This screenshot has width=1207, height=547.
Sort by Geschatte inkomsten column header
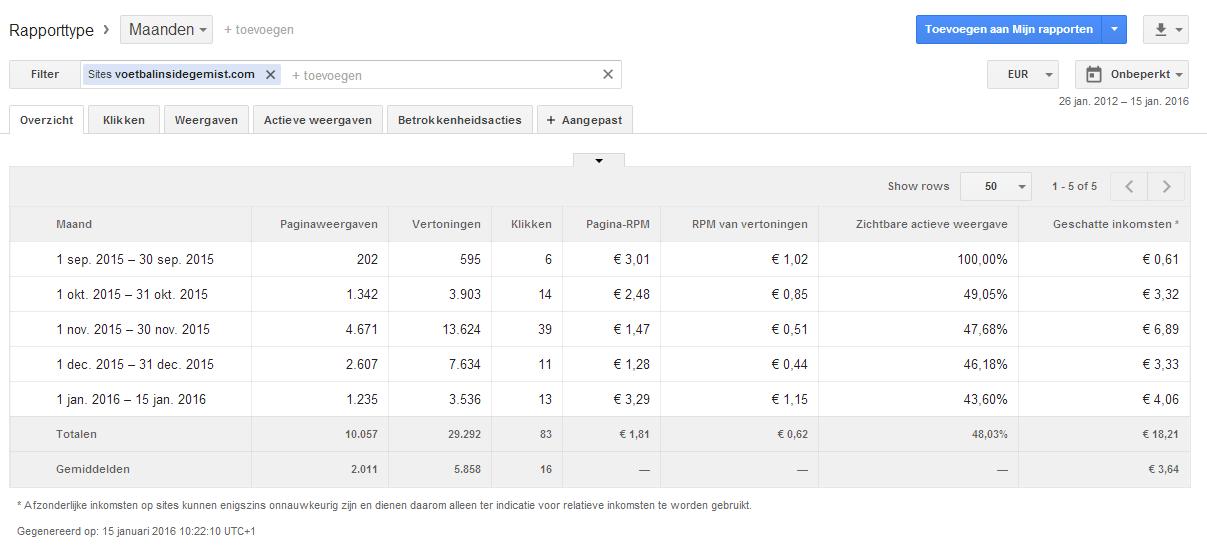(x=1115, y=224)
